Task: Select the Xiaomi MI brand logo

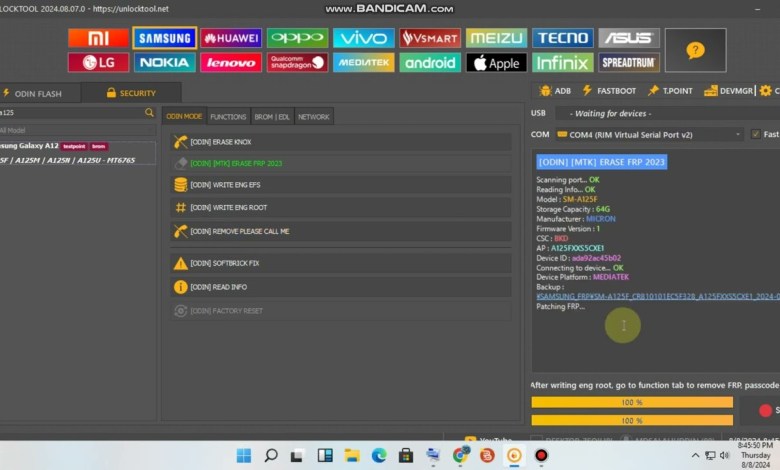Action: click(x=98, y=38)
